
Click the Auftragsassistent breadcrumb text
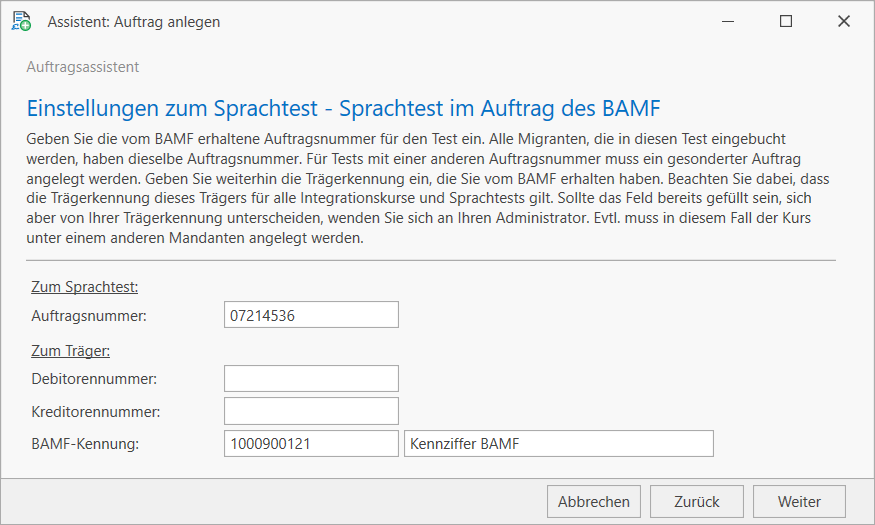click(82, 67)
